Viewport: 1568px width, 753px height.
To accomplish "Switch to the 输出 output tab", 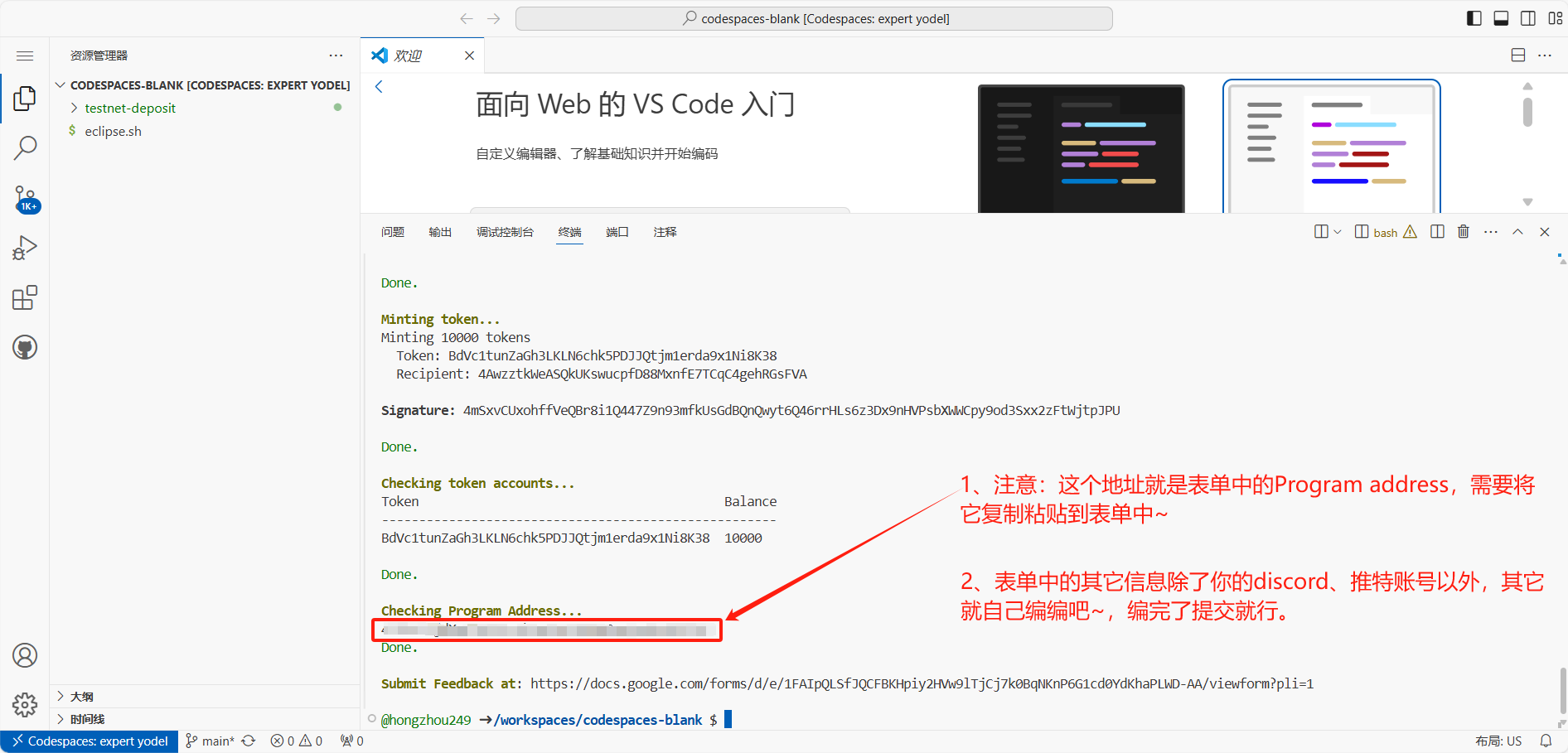I will tap(440, 232).
